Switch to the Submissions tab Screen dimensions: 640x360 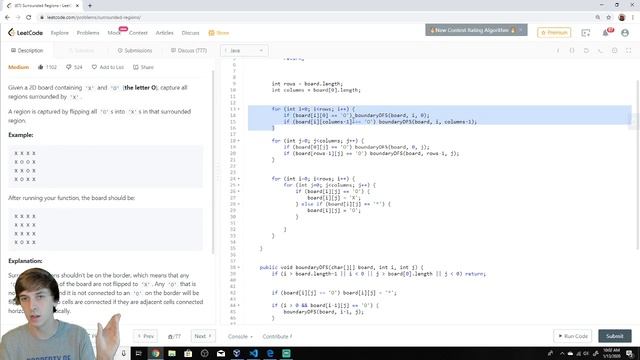(135, 50)
